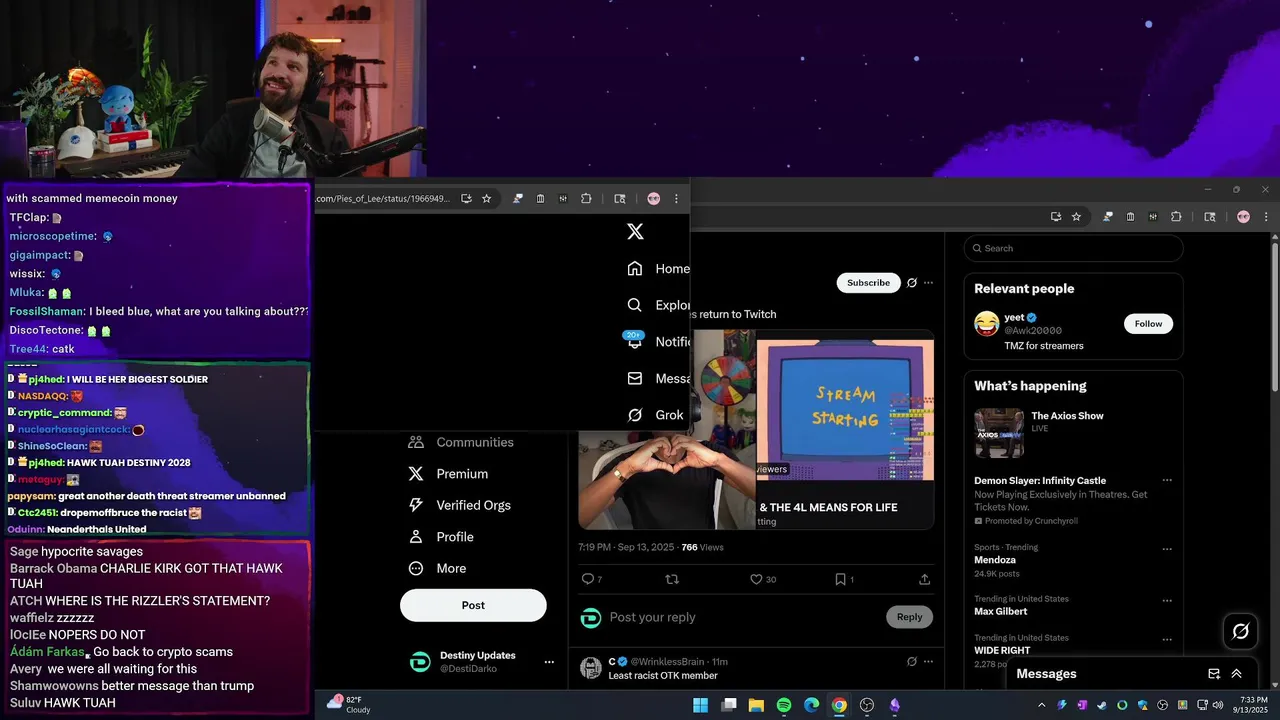Expand the More sidebar menu
This screenshot has width=1280, height=720.
pos(437,568)
